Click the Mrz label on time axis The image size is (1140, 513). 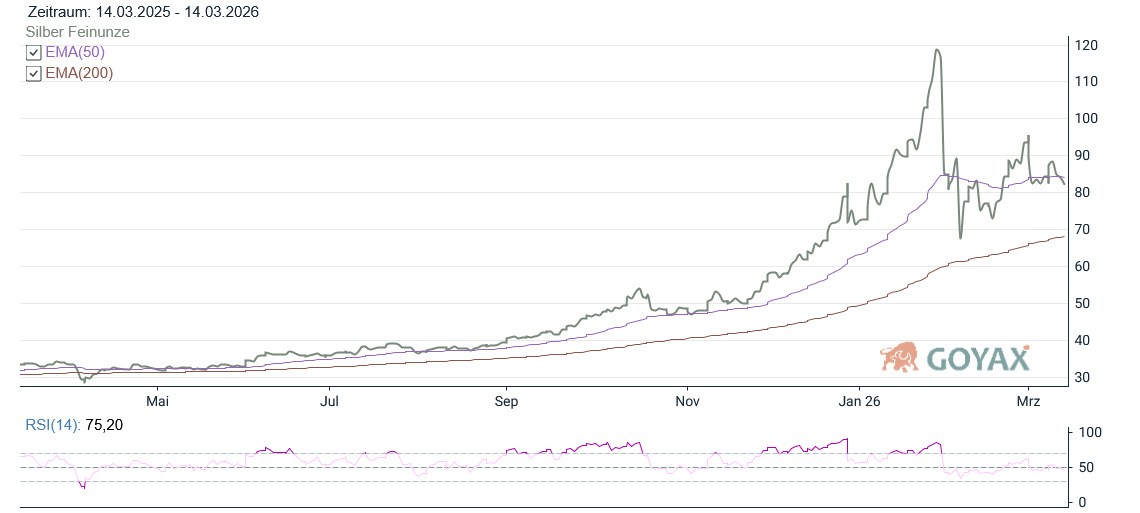(x=1029, y=401)
